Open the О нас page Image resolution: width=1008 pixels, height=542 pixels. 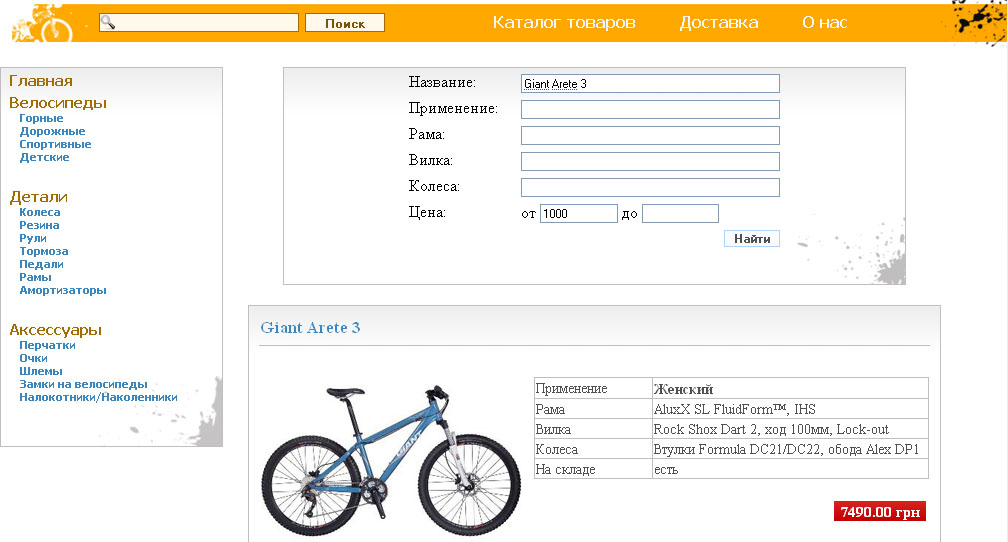(x=825, y=23)
